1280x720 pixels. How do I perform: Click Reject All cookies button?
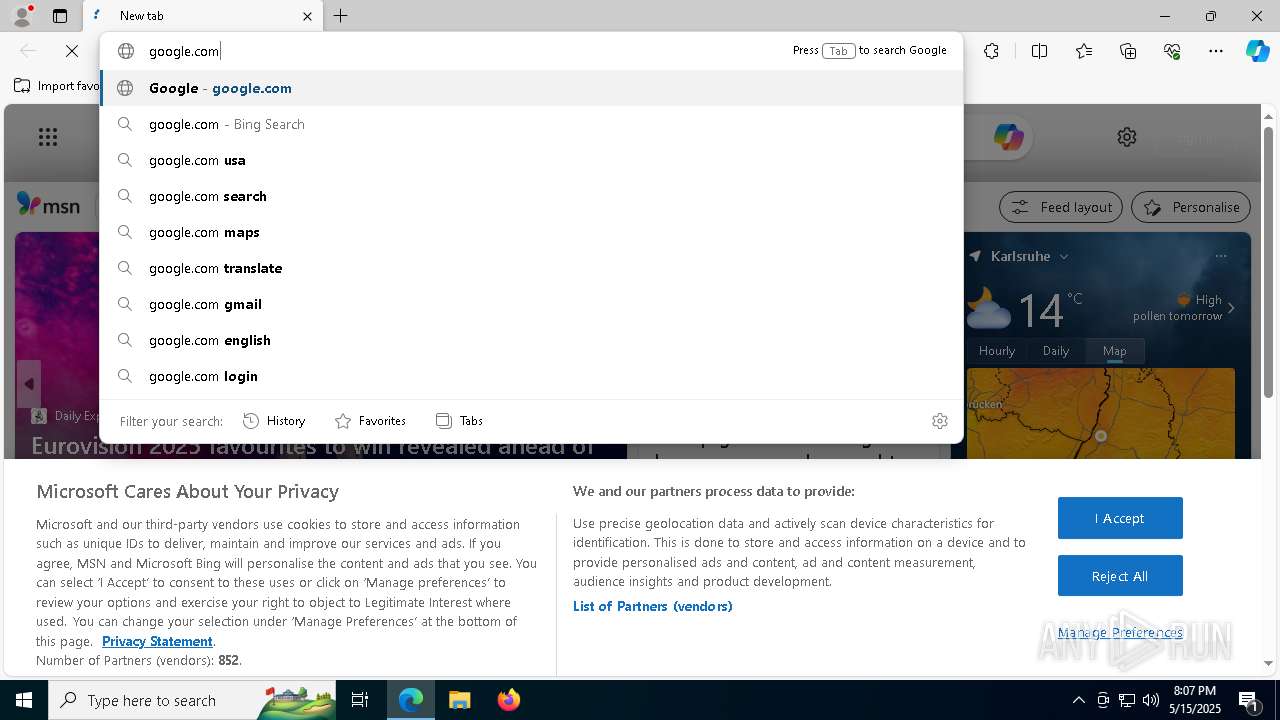[x=1120, y=576]
